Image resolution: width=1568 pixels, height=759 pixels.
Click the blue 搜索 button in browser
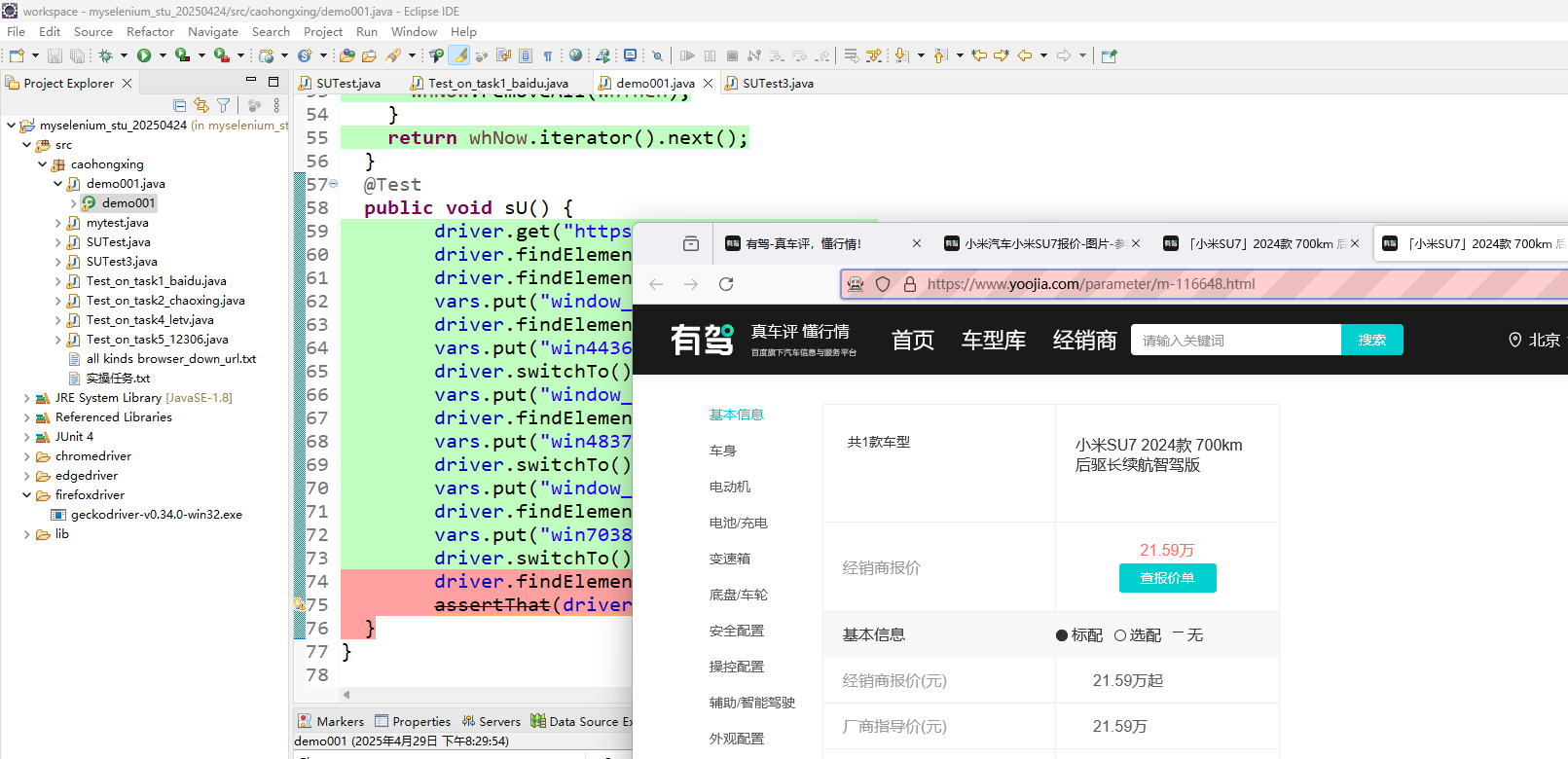(1372, 340)
